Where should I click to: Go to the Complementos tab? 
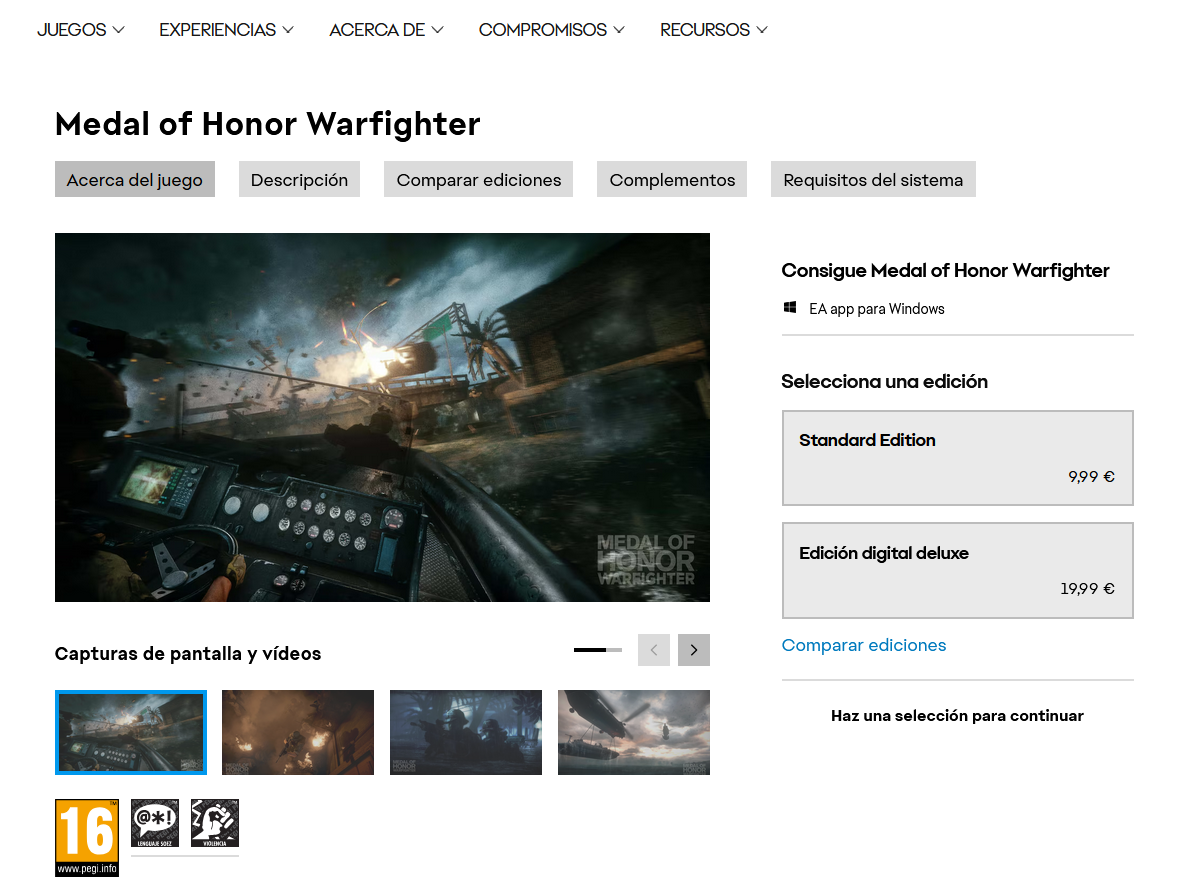click(672, 180)
